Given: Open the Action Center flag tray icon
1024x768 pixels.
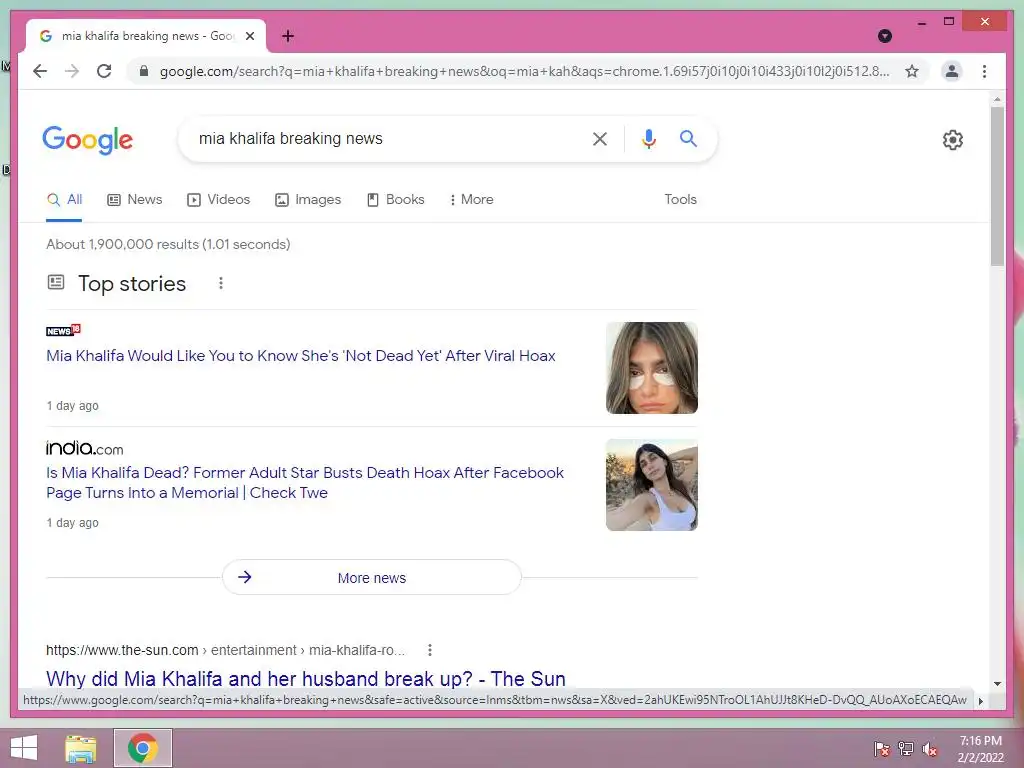Looking at the screenshot, I should 882,748.
